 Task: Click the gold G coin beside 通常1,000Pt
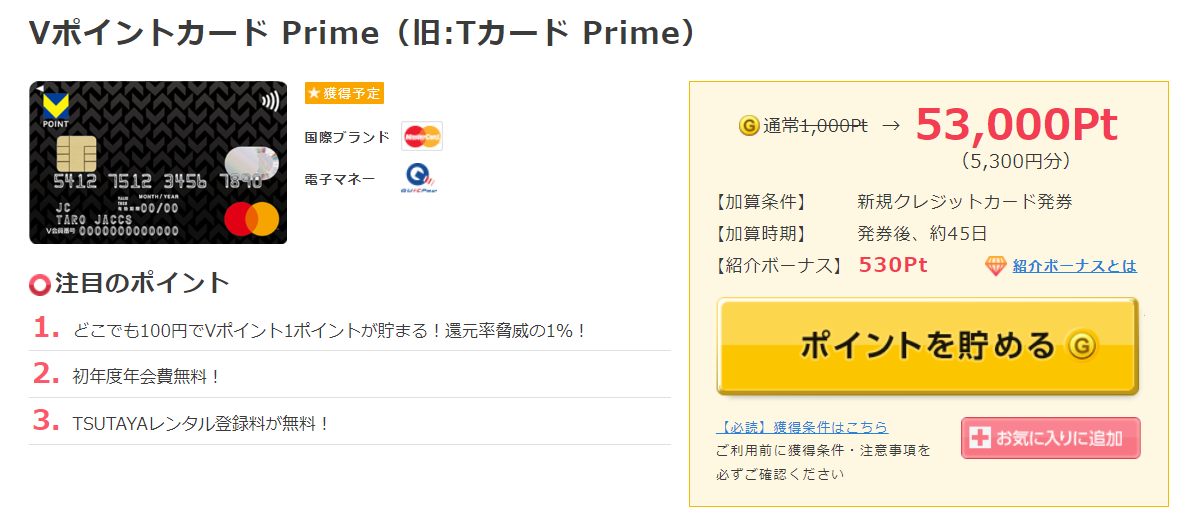[x=748, y=126]
